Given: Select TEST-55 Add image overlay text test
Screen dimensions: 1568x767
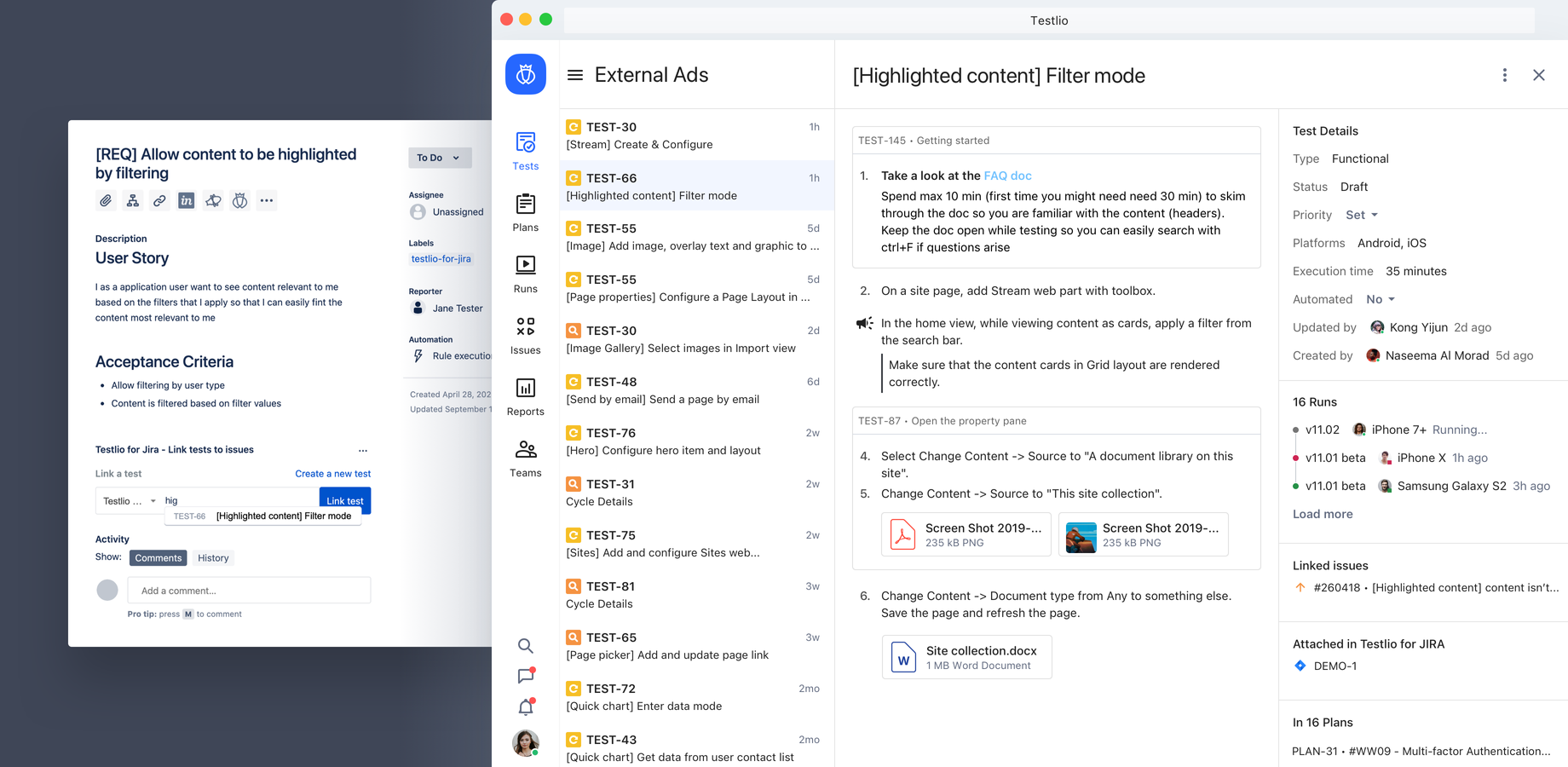Looking at the screenshot, I should pyautogui.click(x=696, y=237).
